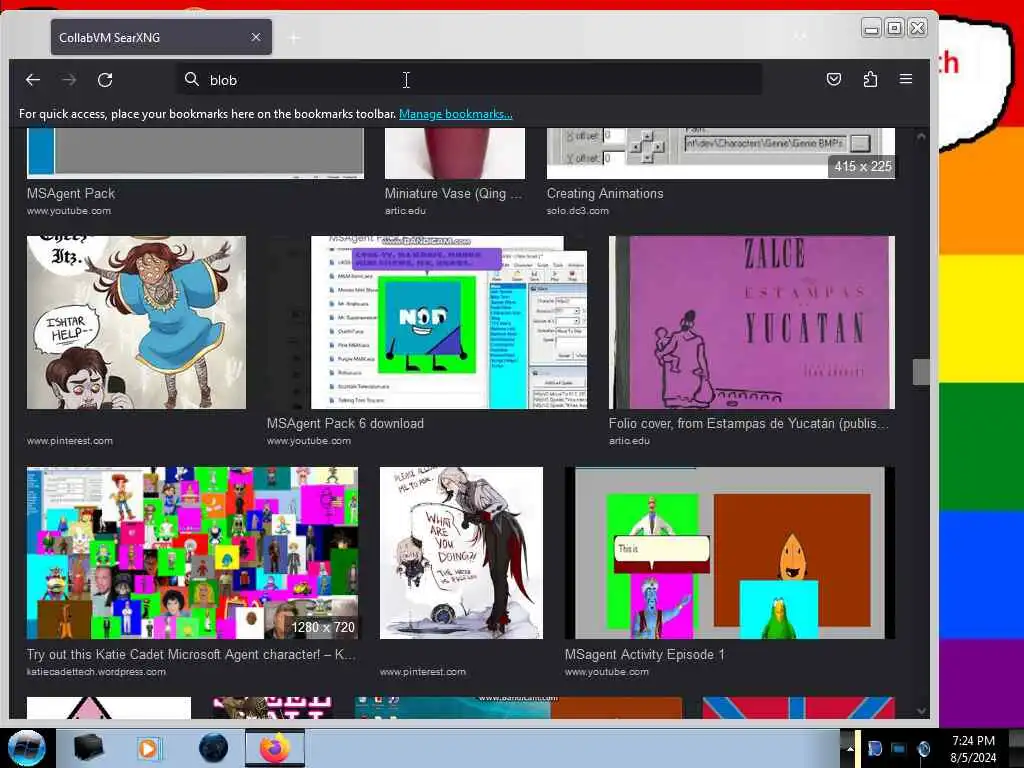Go back with the browser back arrow
1024x768 pixels.
pyautogui.click(x=33, y=80)
